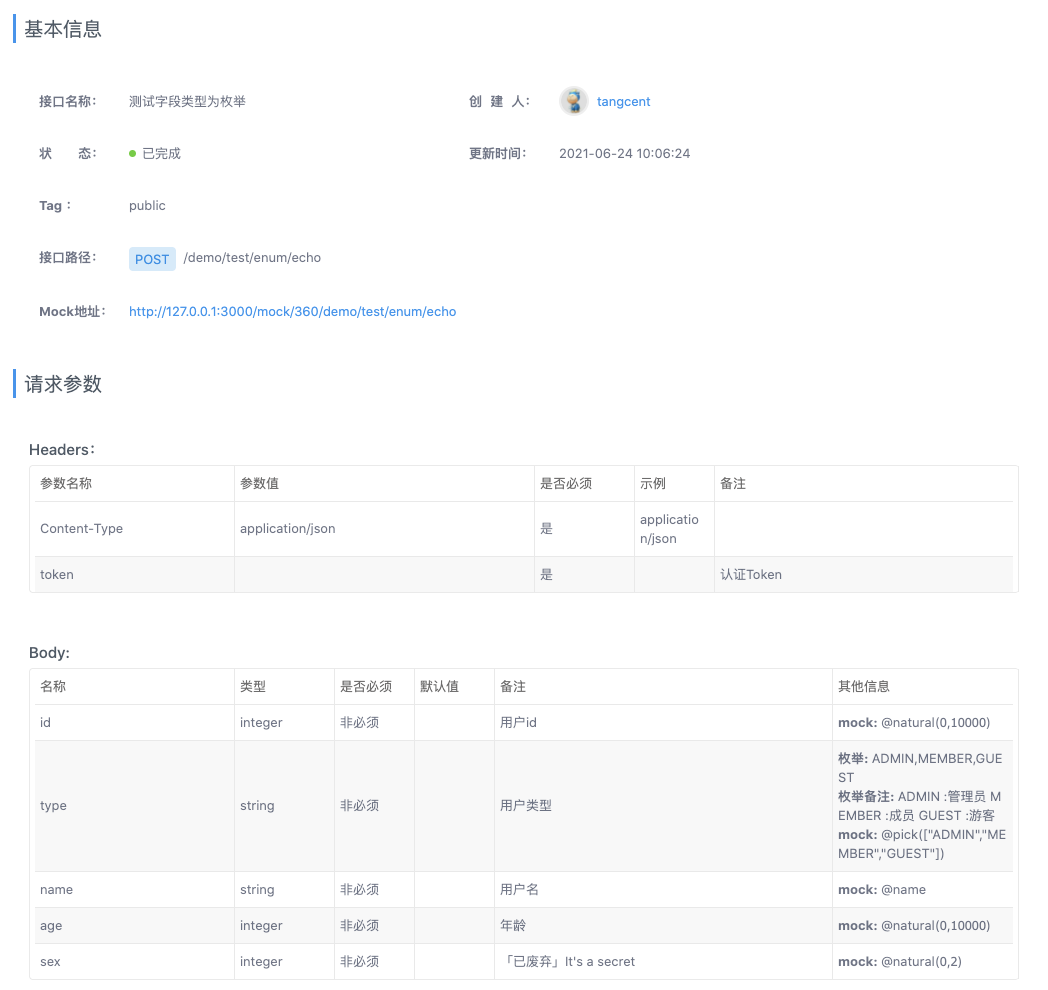Click the tangcent avatar icon
Image resolution: width=1048 pixels, height=990 pixels.
point(573,101)
